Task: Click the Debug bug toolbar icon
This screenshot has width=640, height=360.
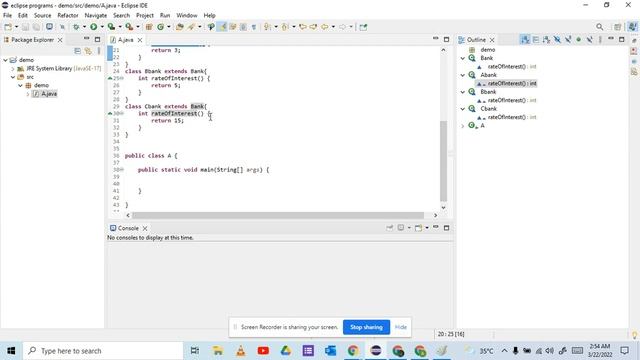Action: pyautogui.click(x=76, y=27)
